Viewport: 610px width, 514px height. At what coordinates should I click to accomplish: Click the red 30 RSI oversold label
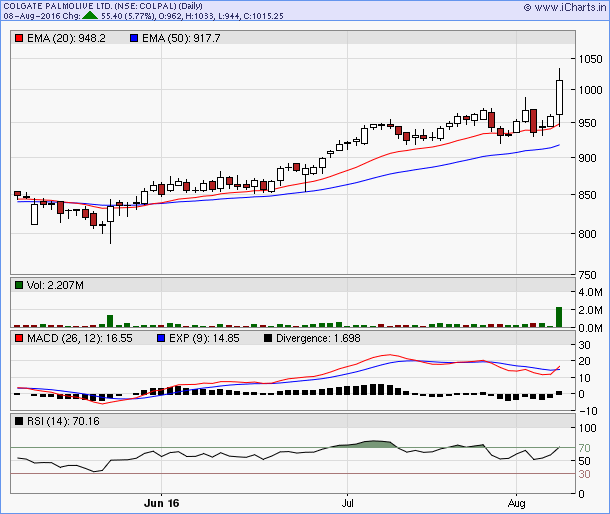(584, 474)
